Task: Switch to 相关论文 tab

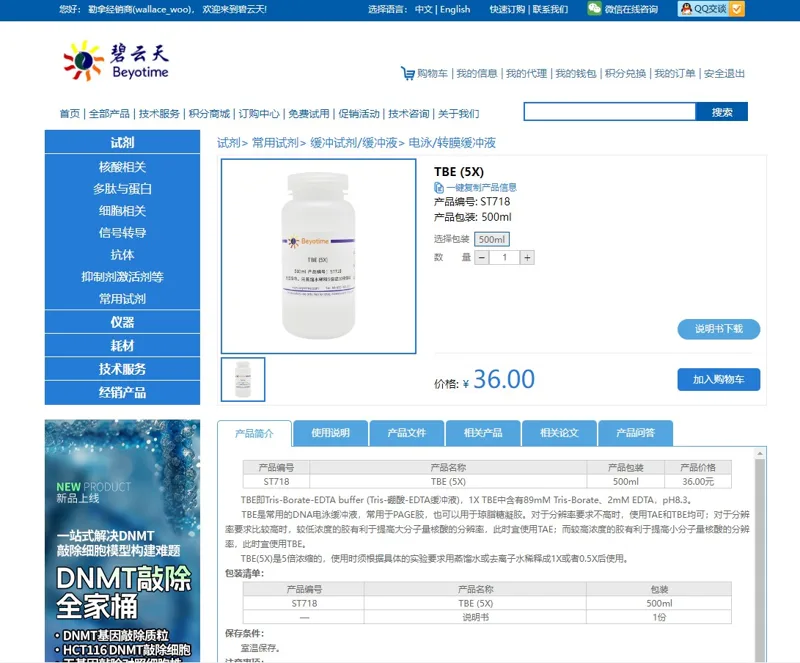Action: tap(559, 433)
